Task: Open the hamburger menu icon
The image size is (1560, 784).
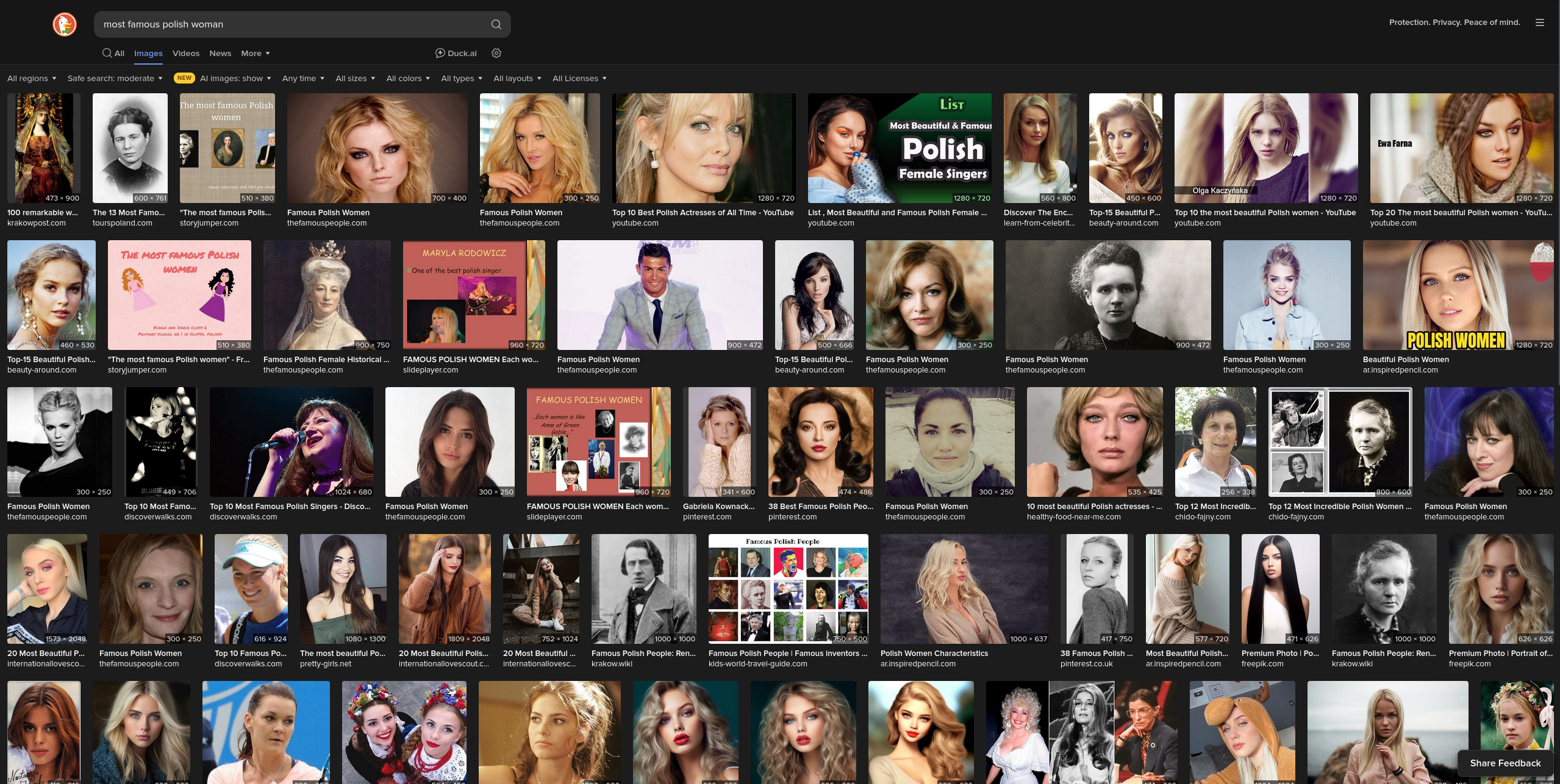Action: pyautogui.click(x=1539, y=23)
